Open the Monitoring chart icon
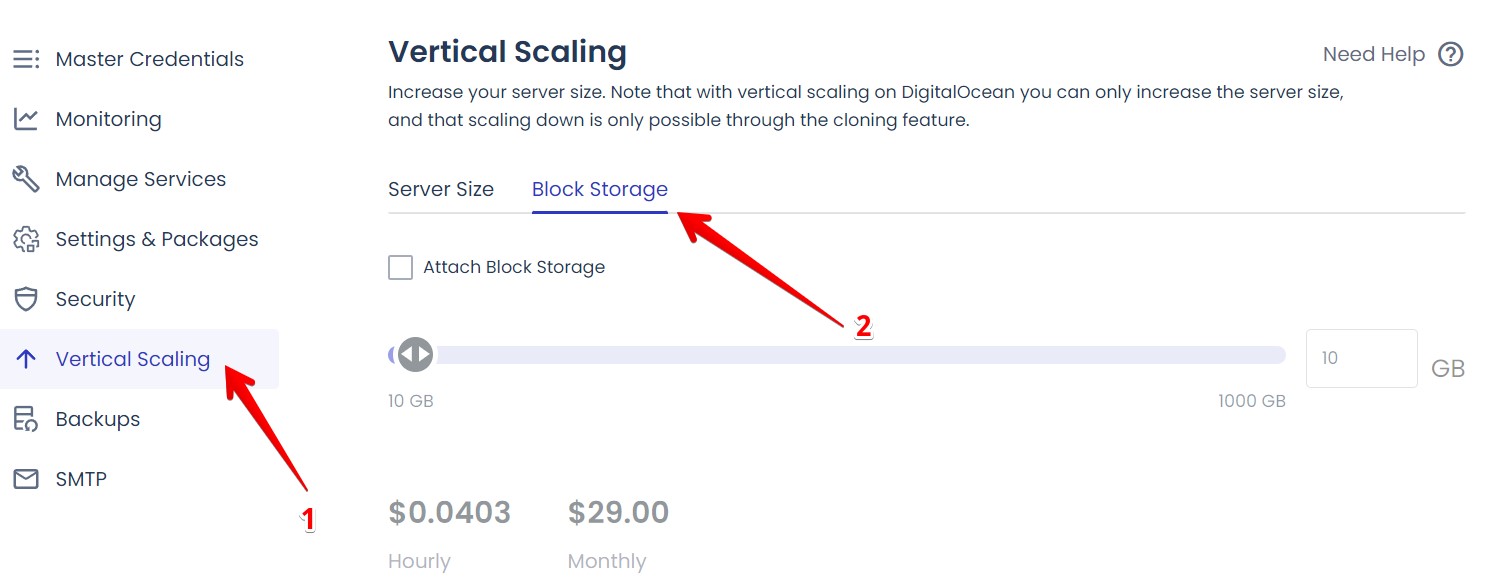This screenshot has width=1495, height=577. click(26, 118)
